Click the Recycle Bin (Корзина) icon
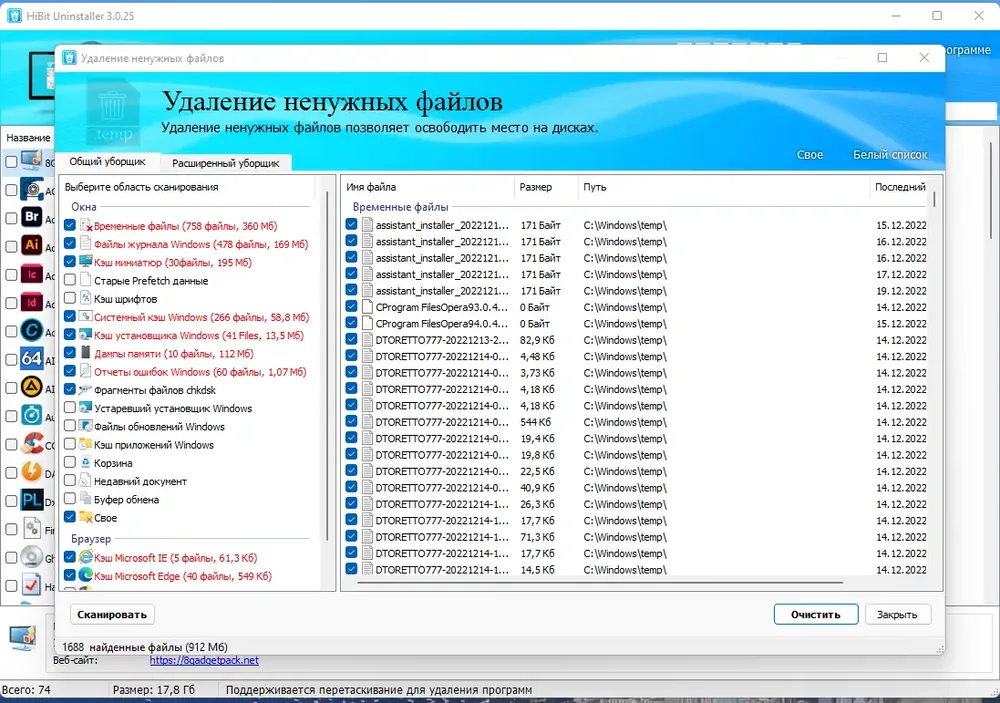Image resolution: width=1000 pixels, height=703 pixels. point(85,462)
